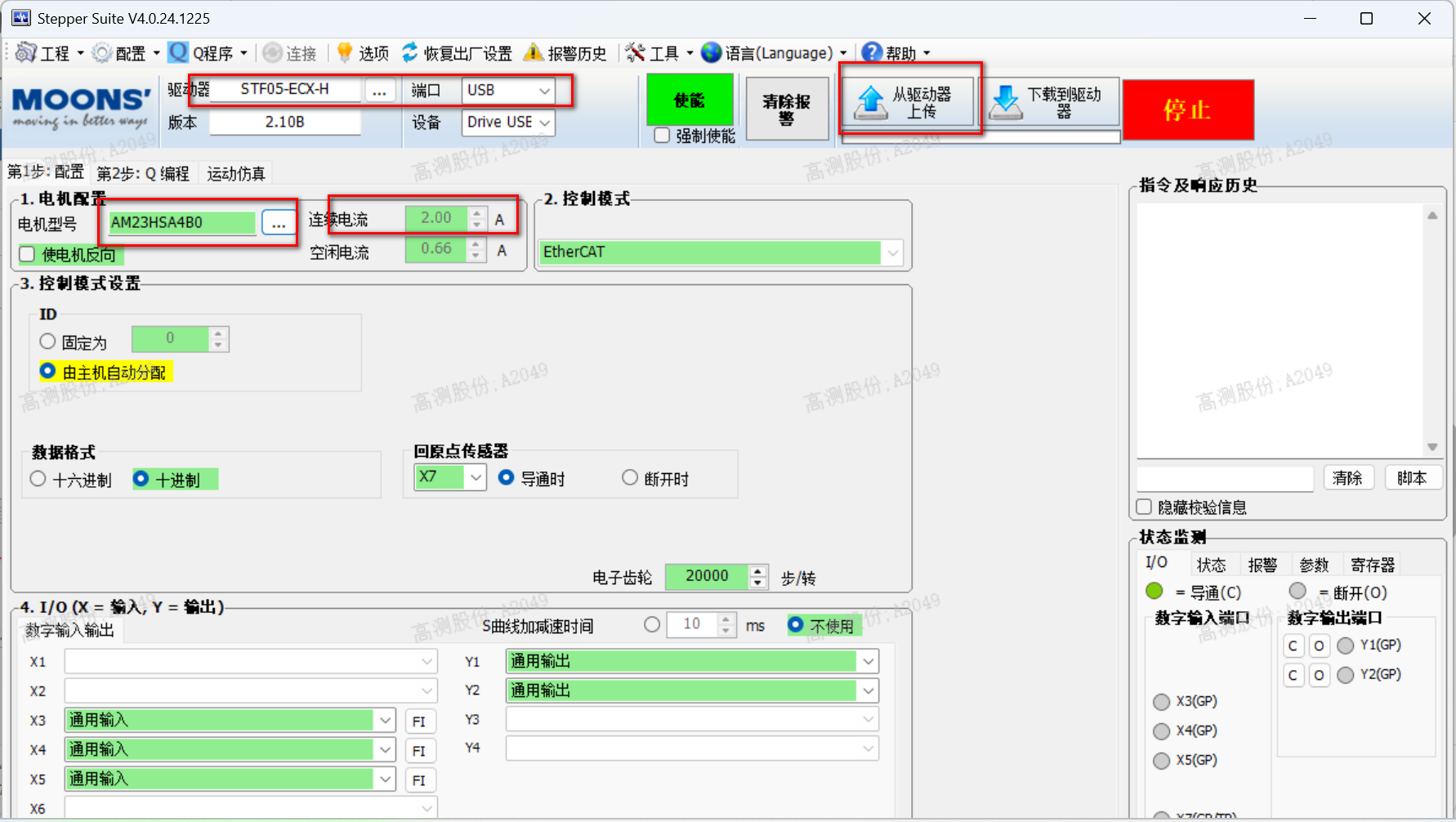Enable the 强制使能 checkbox
This screenshot has height=822, width=1456.
[662, 135]
